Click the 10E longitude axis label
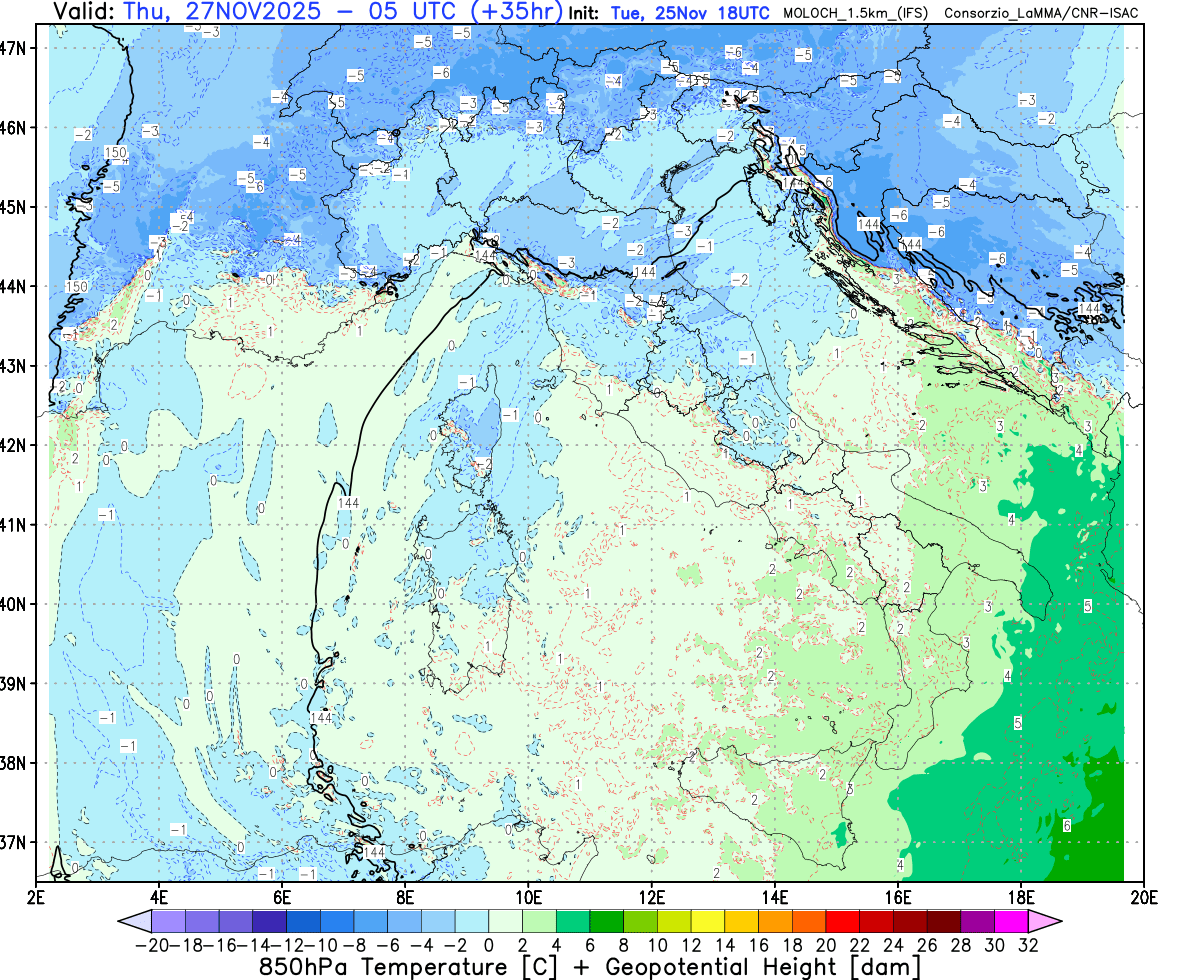The height and width of the screenshot is (980, 1180). click(x=528, y=895)
